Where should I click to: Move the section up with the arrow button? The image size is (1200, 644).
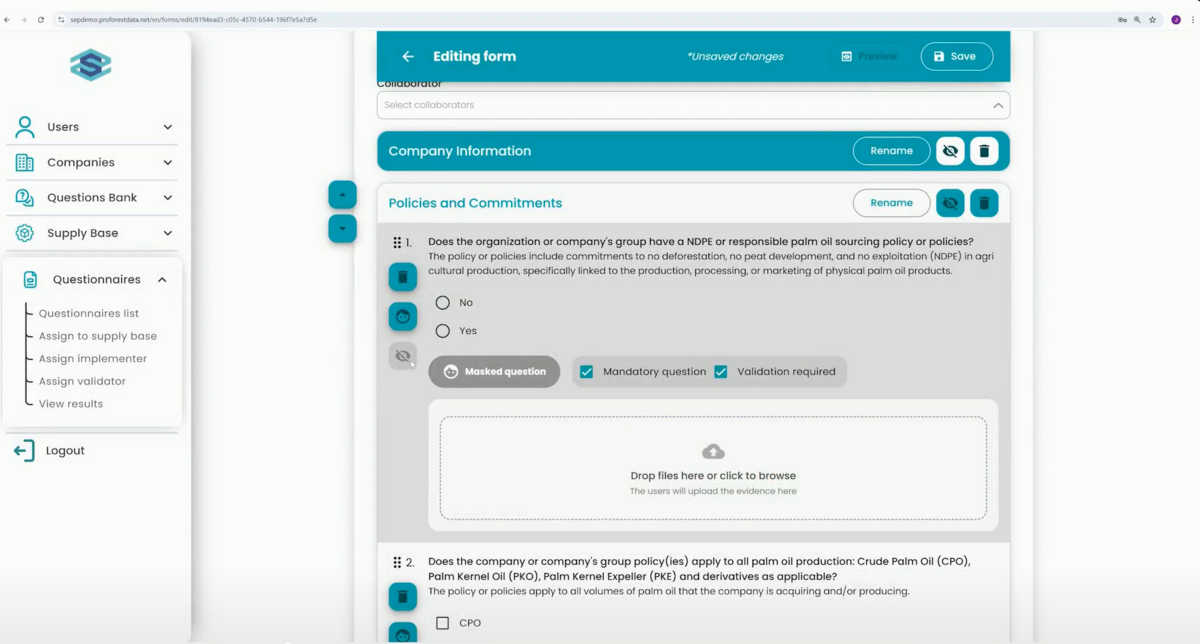[x=342, y=194]
